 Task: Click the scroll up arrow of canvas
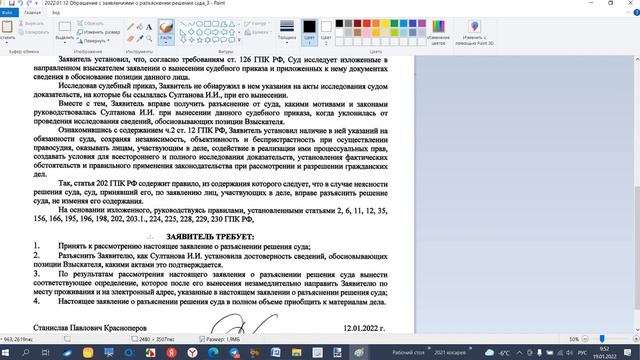(637, 59)
